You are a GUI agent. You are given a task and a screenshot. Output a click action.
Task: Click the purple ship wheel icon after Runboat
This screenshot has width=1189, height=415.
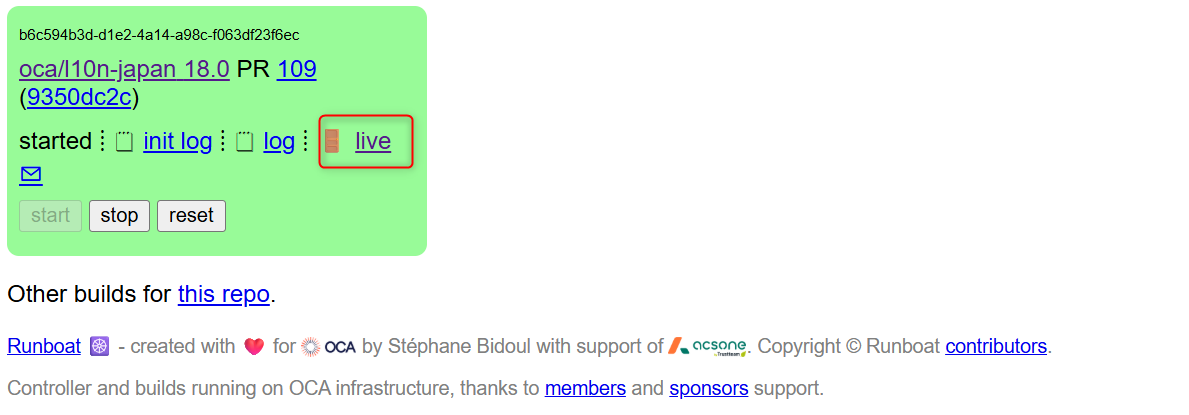tap(99, 347)
